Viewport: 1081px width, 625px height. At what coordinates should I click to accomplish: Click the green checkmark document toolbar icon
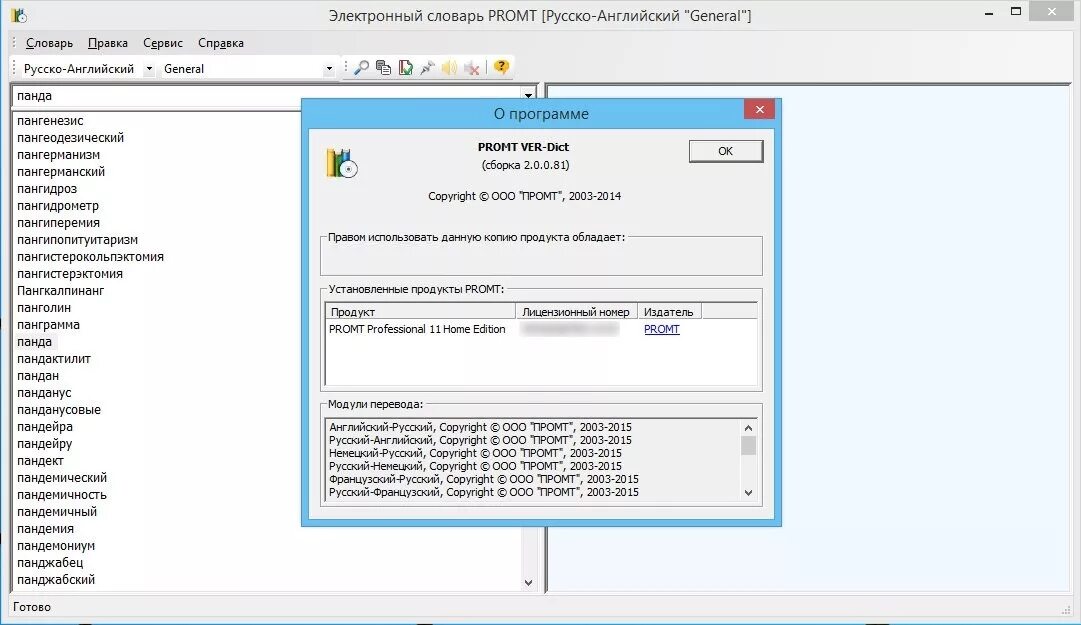click(x=405, y=68)
